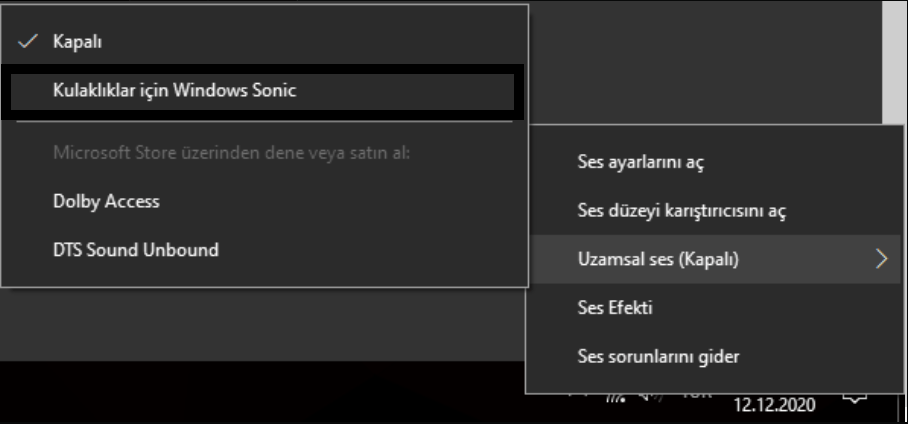The width and height of the screenshot is (908, 424).
Task: Select the Ses Efekti menu entry
Action: click(x=615, y=307)
